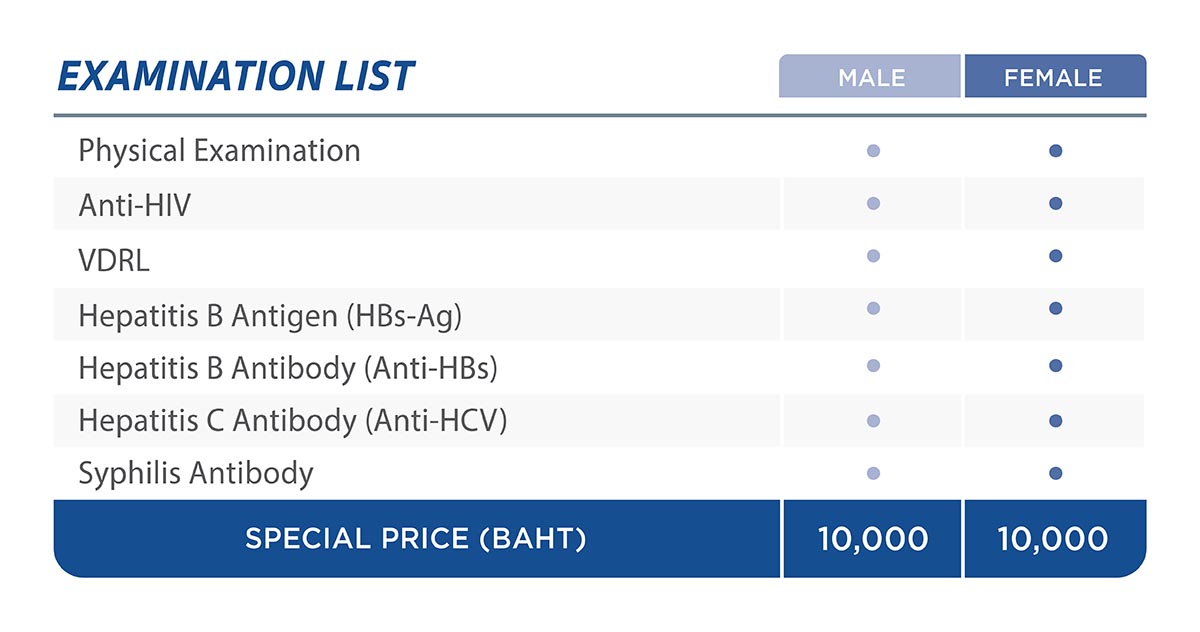
Task: Click the female dot for Hepatitis C Antibody
Action: (x=1055, y=420)
